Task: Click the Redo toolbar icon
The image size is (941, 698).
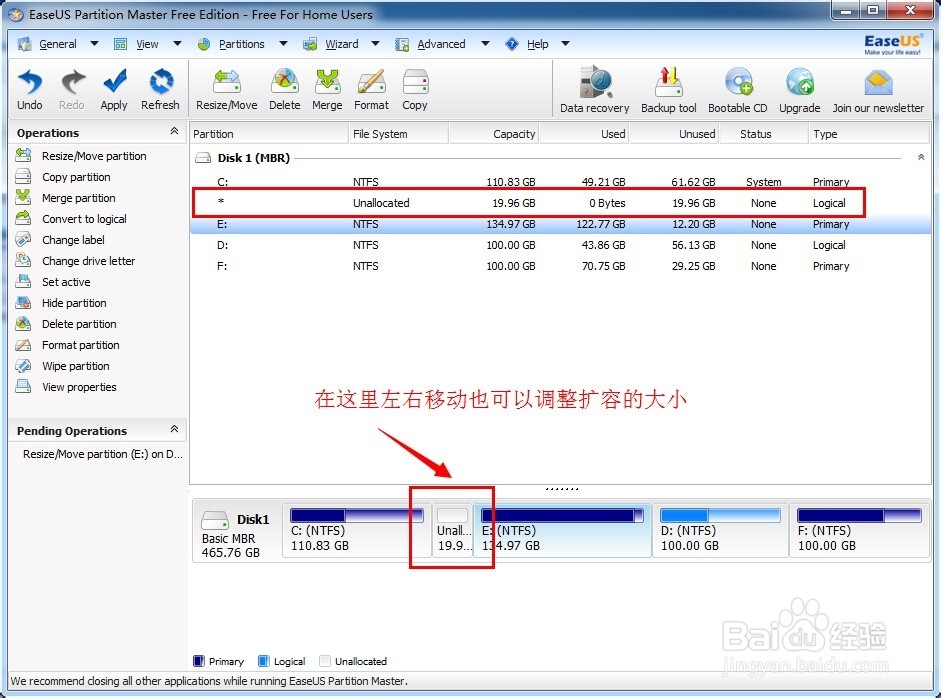Action: pos(71,89)
